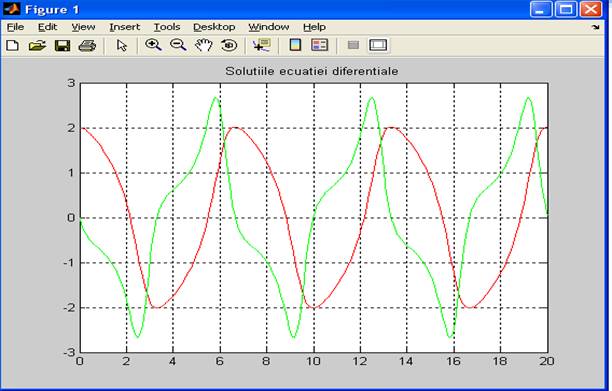The height and width of the screenshot is (391, 612).
Task: Expand the Desktop menu
Action: [214, 27]
